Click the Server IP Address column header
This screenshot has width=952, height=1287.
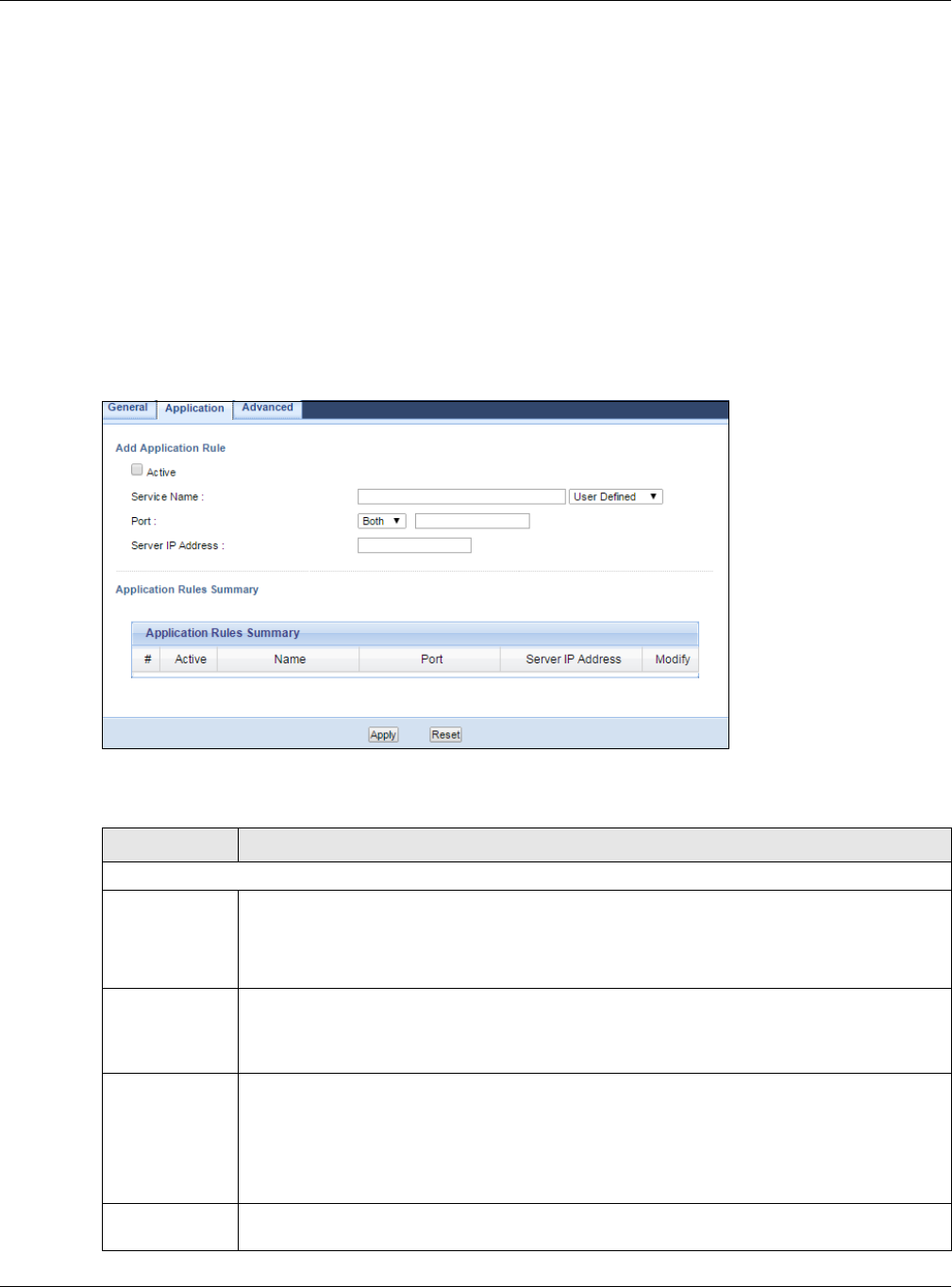573,660
